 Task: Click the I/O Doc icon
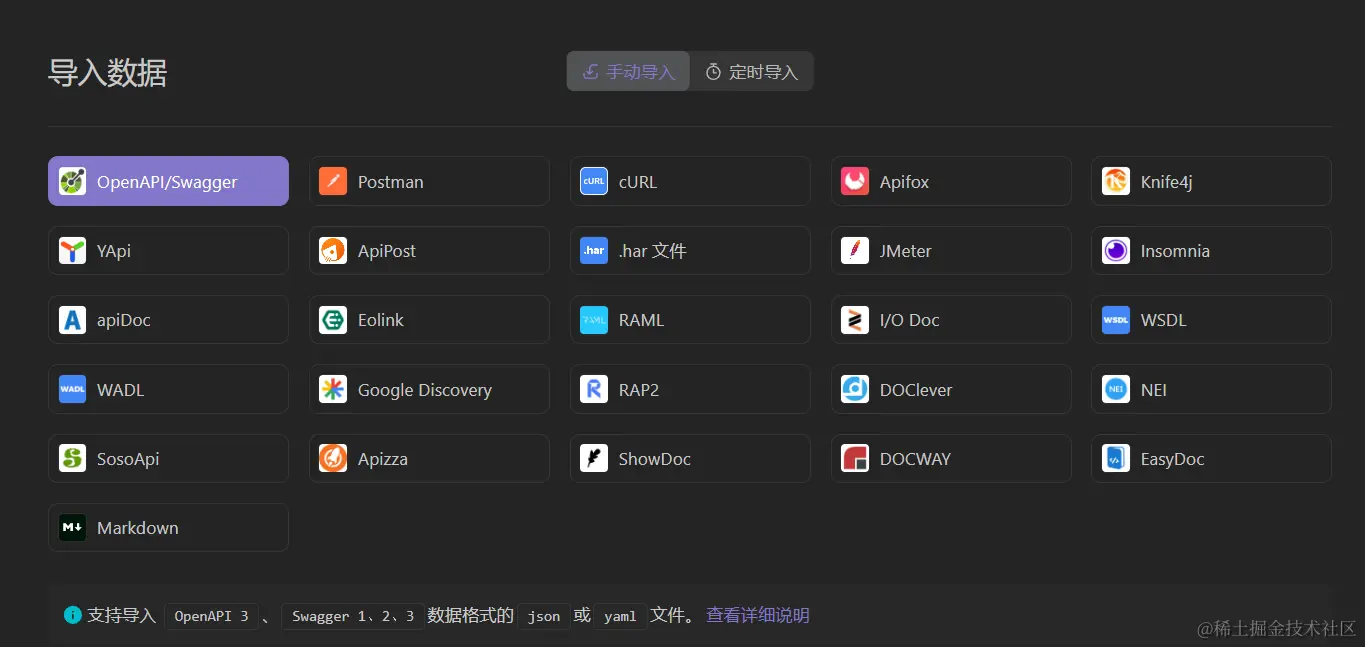pyautogui.click(x=855, y=320)
